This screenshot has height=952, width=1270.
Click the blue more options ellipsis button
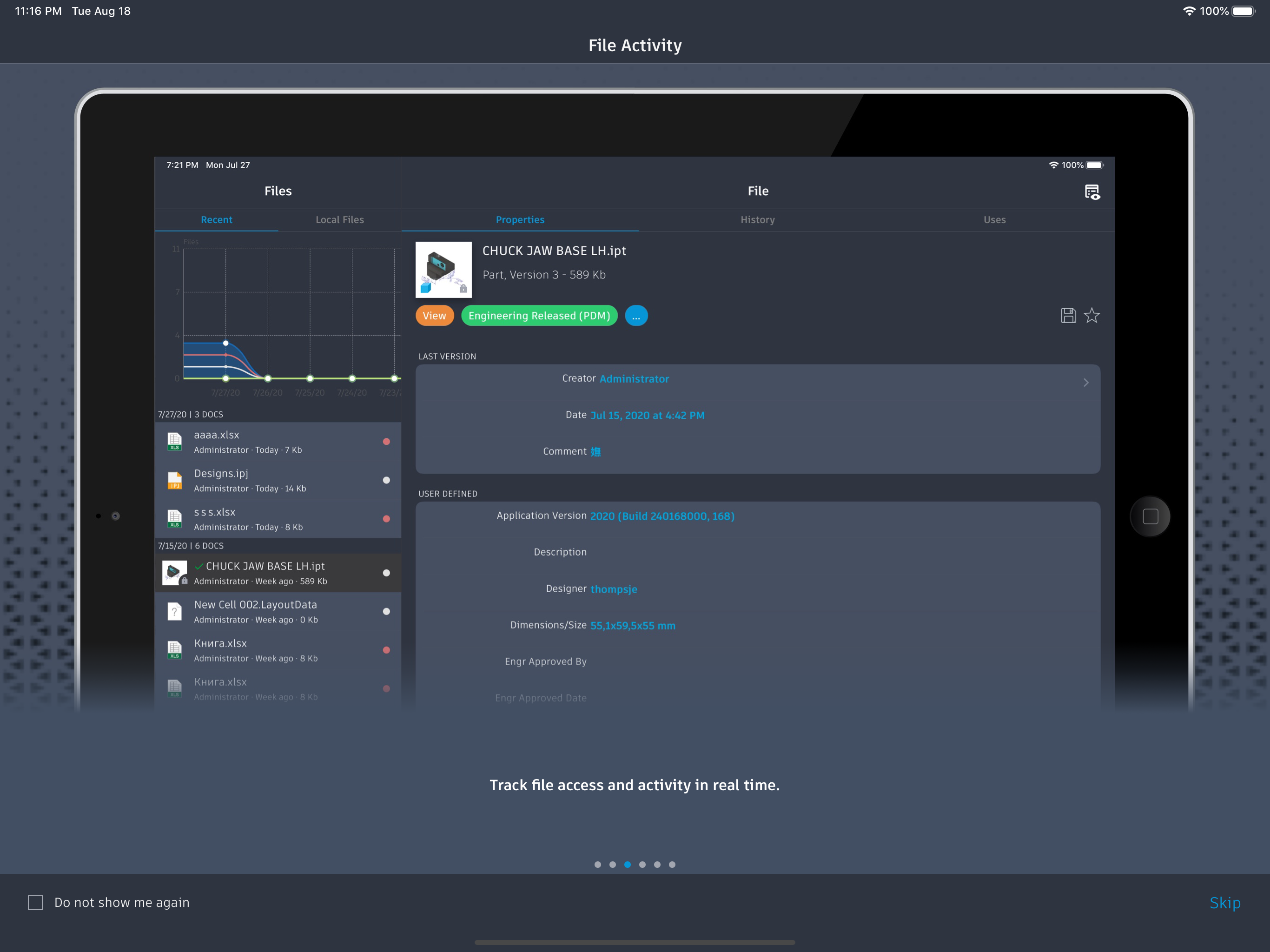(x=635, y=316)
